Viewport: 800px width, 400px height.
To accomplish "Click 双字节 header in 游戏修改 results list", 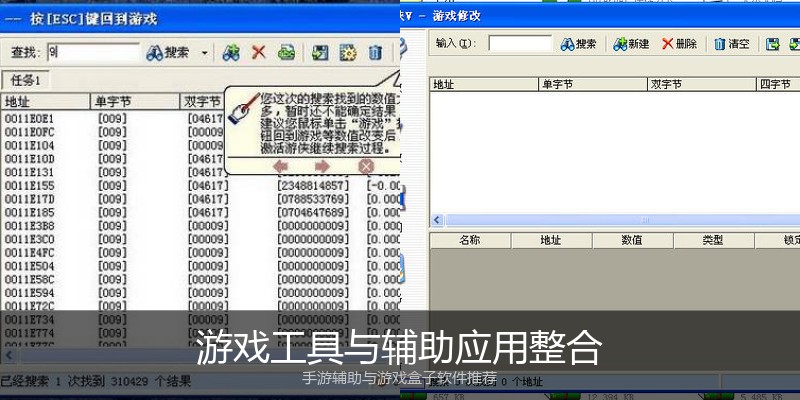I will [702, 85].
